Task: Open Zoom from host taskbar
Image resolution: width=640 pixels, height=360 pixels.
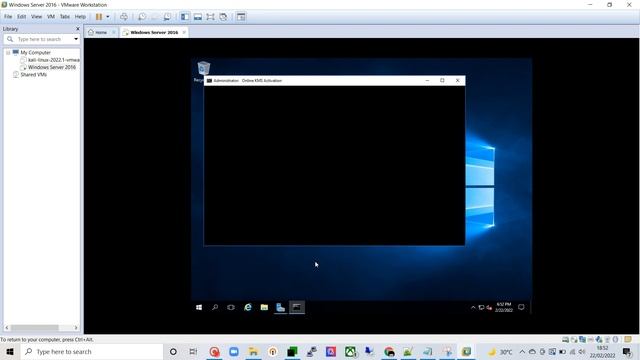Action: (233, 351)
